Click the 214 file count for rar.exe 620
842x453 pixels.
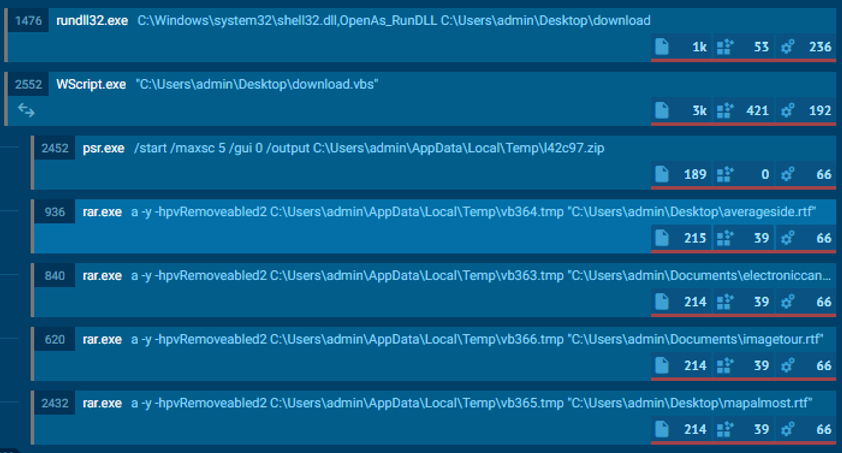pos(695,366)
